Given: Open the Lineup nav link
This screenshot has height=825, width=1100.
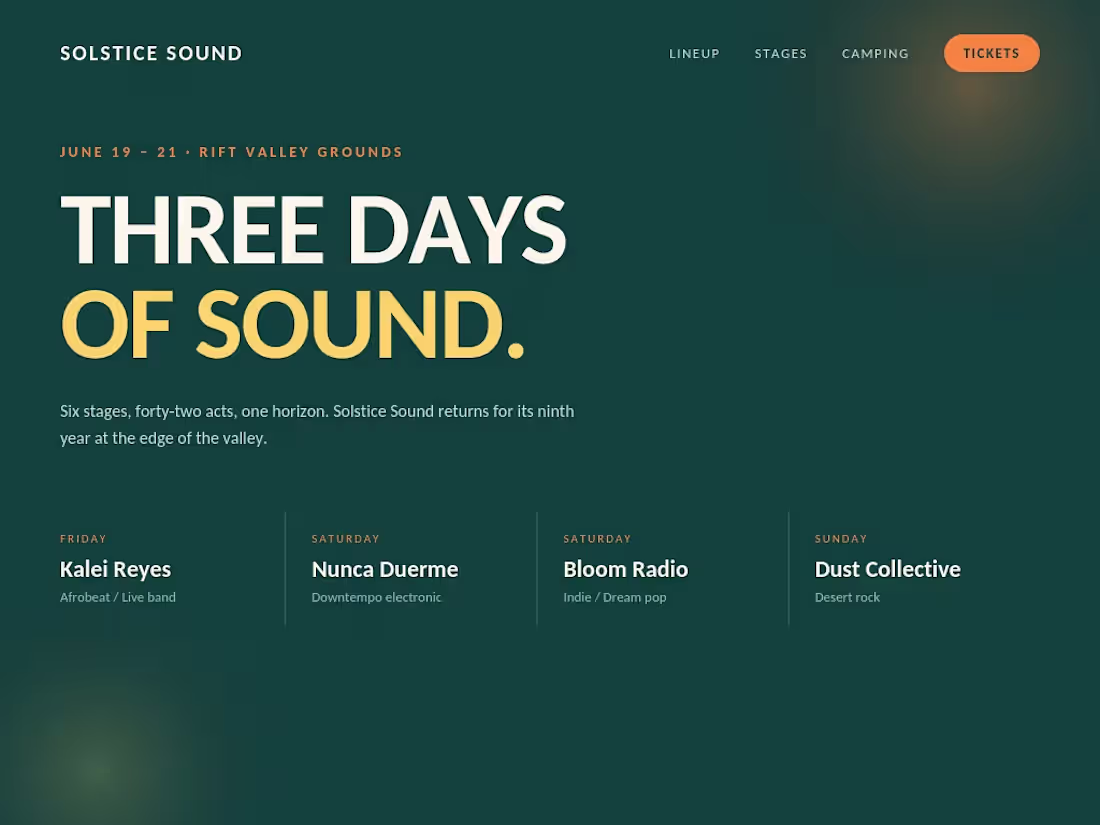Looking at the screenshot, I should coord(694,53).
